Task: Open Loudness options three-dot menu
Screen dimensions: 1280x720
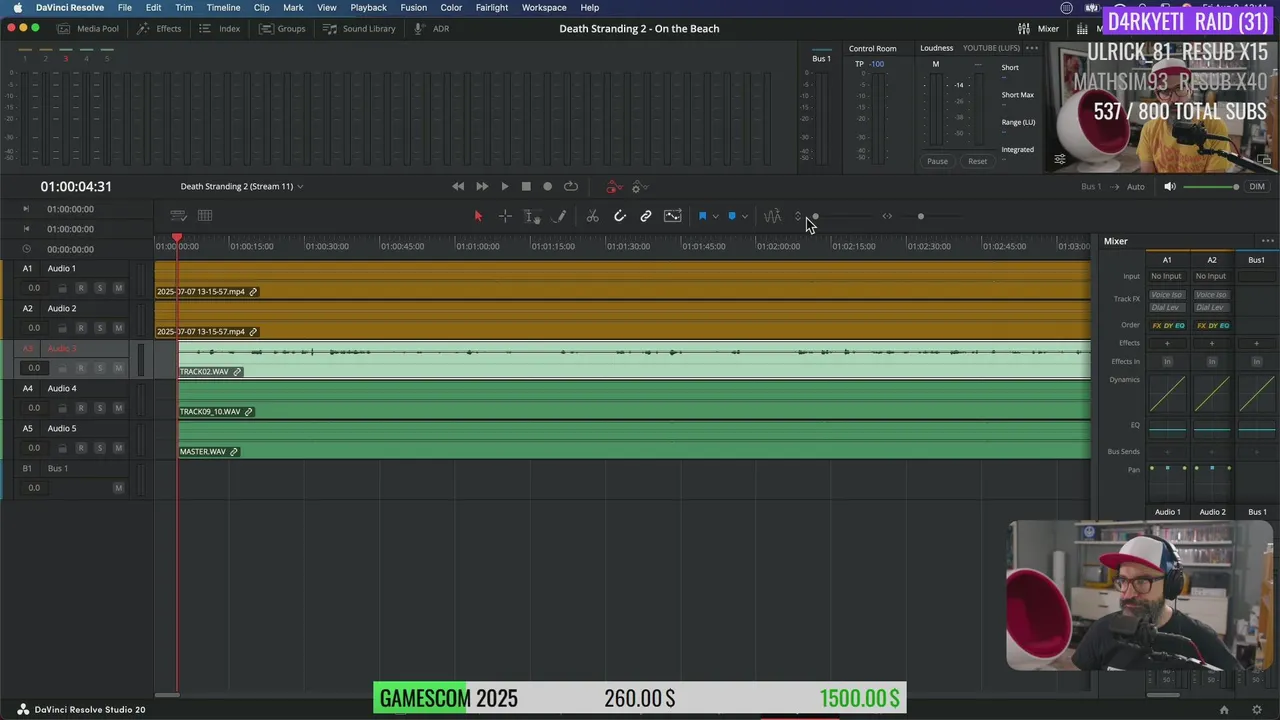Action: (x=1032, y=48)
